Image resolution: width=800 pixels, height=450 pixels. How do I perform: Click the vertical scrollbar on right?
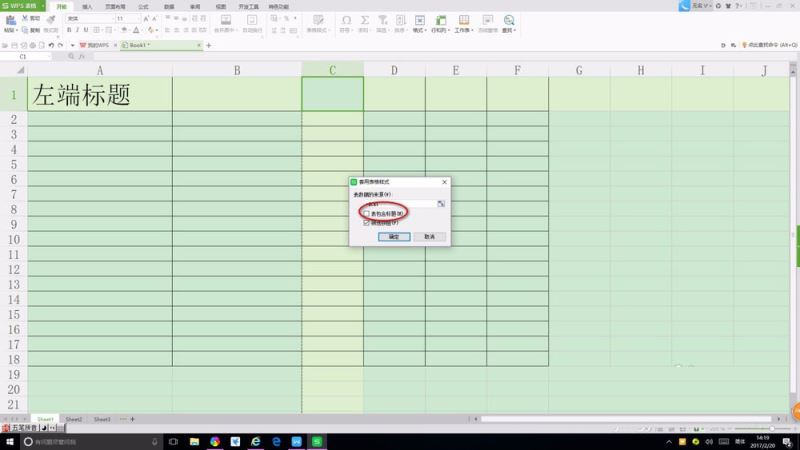[x=793, y=235]
